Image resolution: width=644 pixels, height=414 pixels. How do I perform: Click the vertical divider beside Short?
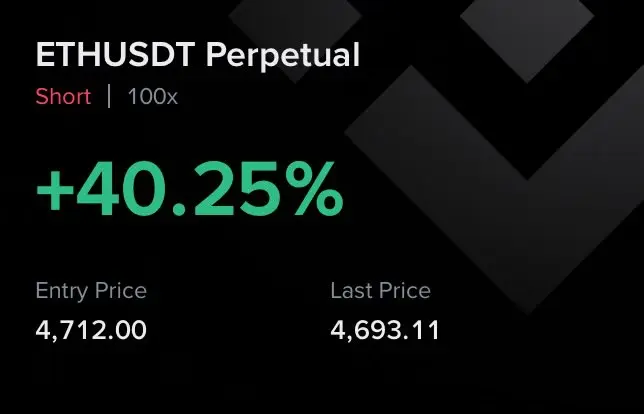(109, 96)
